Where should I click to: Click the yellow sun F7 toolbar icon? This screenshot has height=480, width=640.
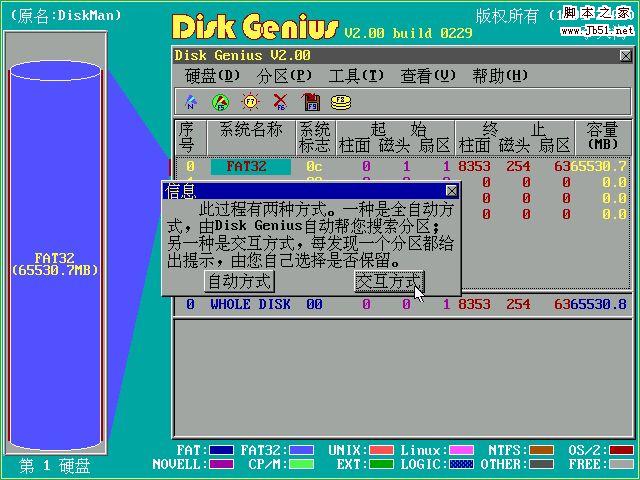coord(250,101)
